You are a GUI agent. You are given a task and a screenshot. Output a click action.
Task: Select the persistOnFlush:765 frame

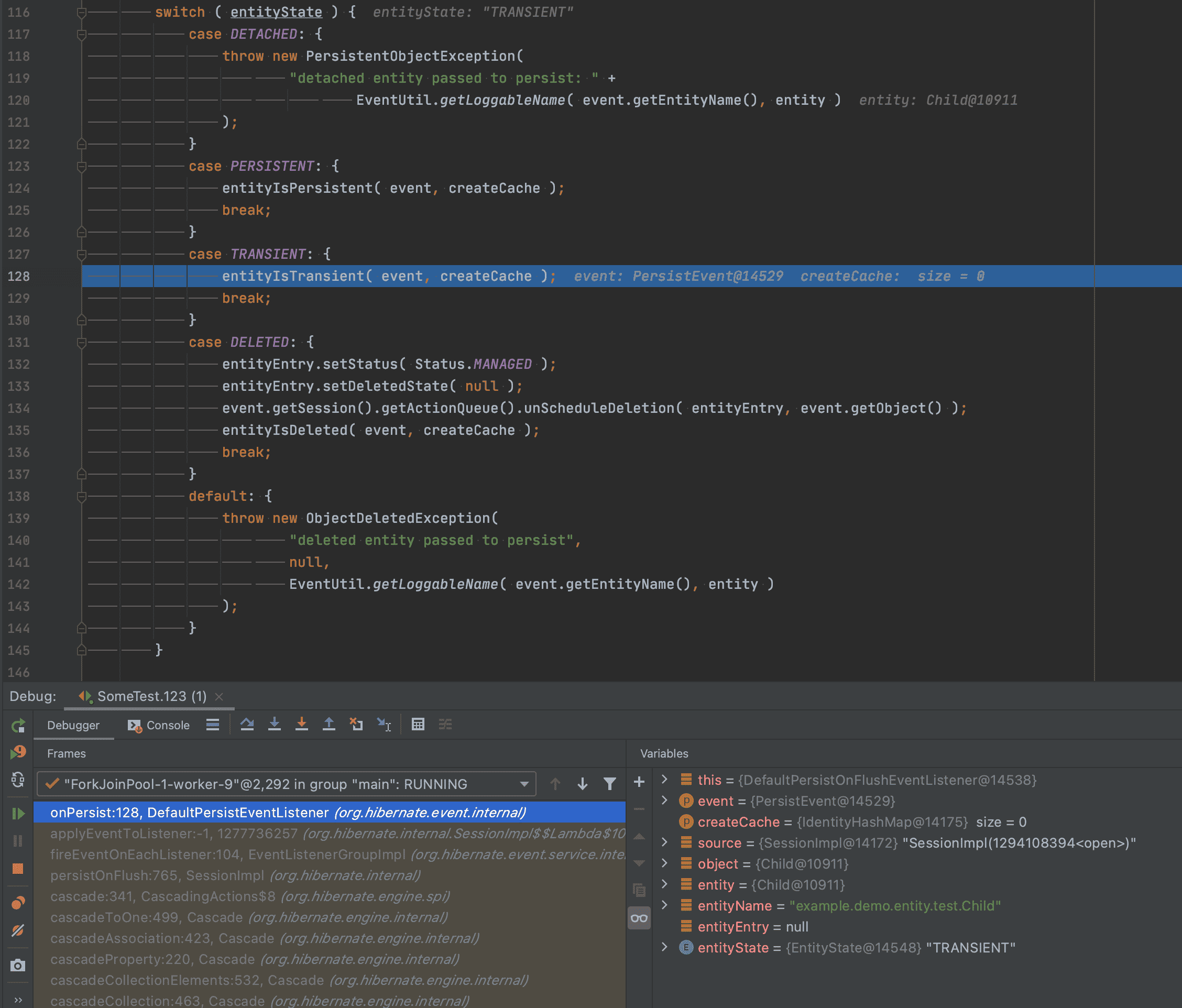click(330, 875)
